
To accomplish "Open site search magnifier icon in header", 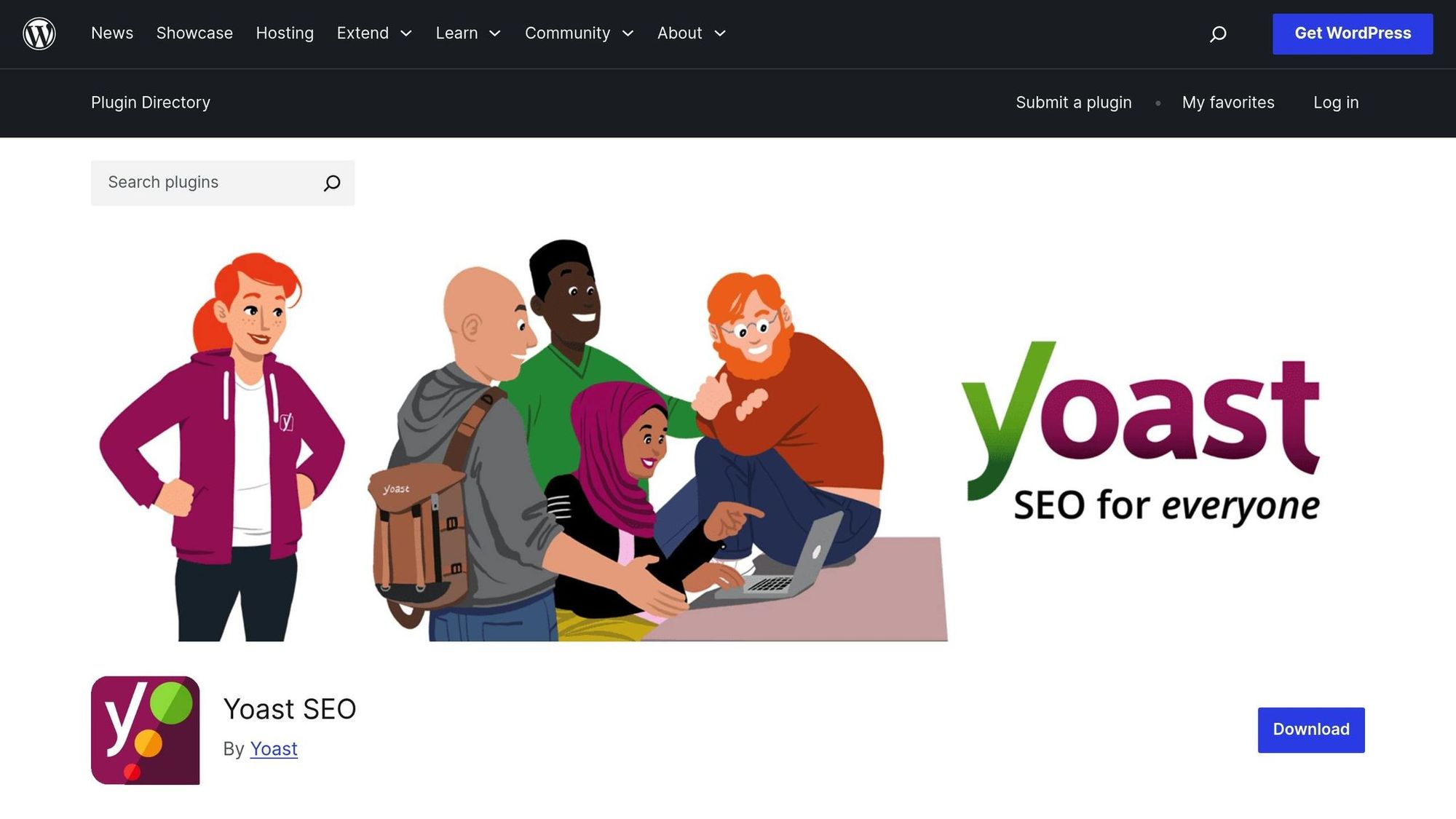I will coord(1218,34).
